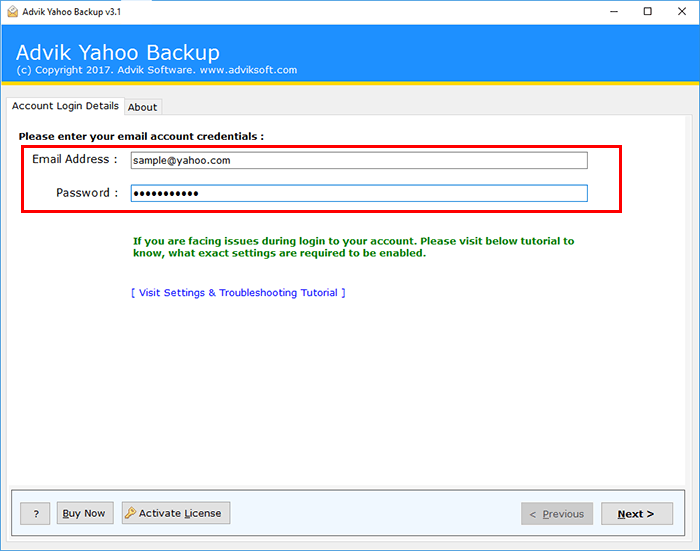Go back with the Previous button
The height and width of the screenshot is (551, 700).
coord(557,514)
